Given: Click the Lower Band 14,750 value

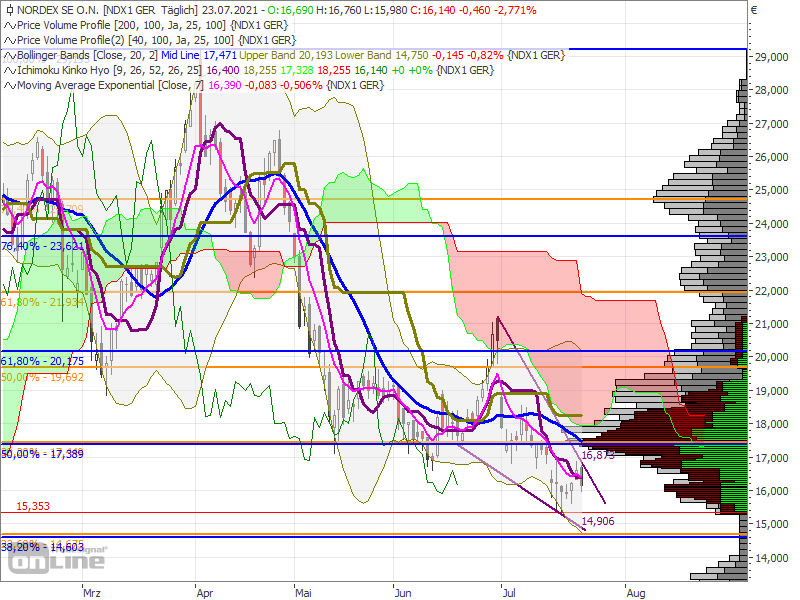Looking at the screenshot, I should (x=382, y=55).
